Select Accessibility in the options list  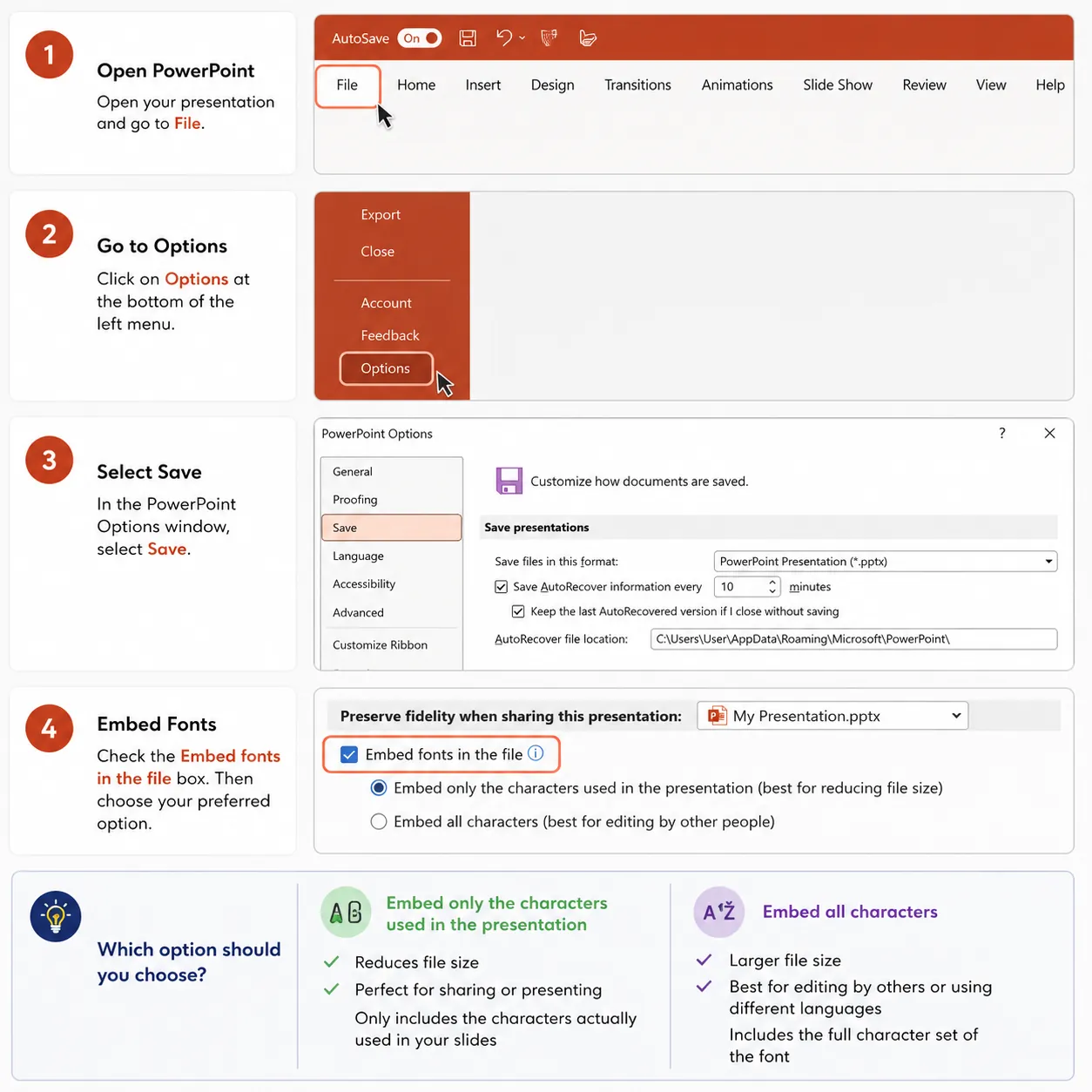[391, 584]
